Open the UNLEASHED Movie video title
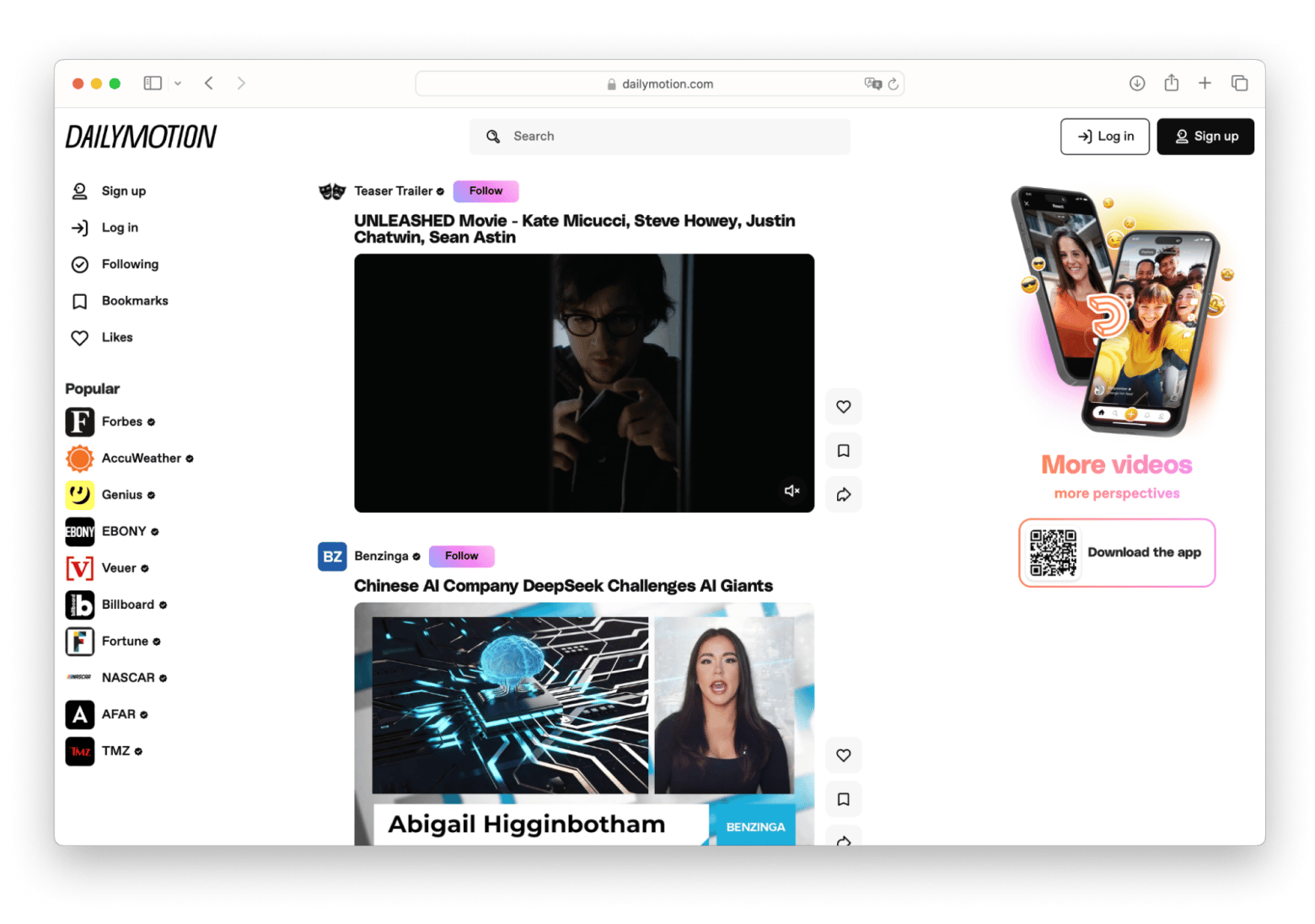 click(x=574, y=228)
